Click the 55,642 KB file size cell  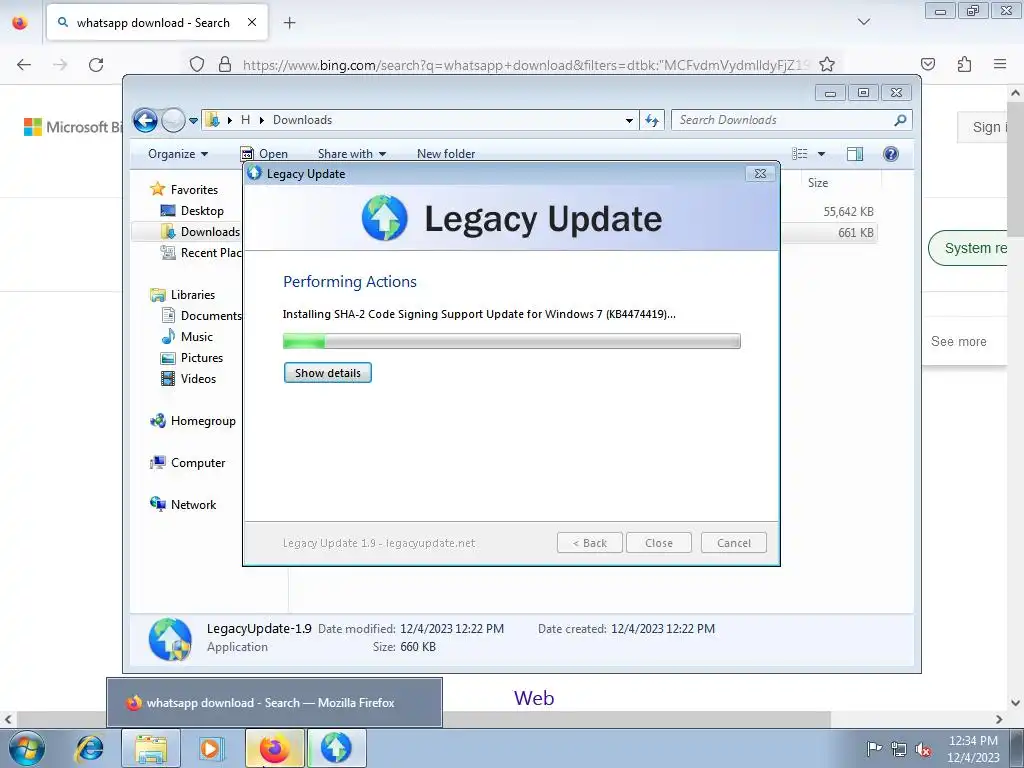pyautogui.click(x=848, y=212)
